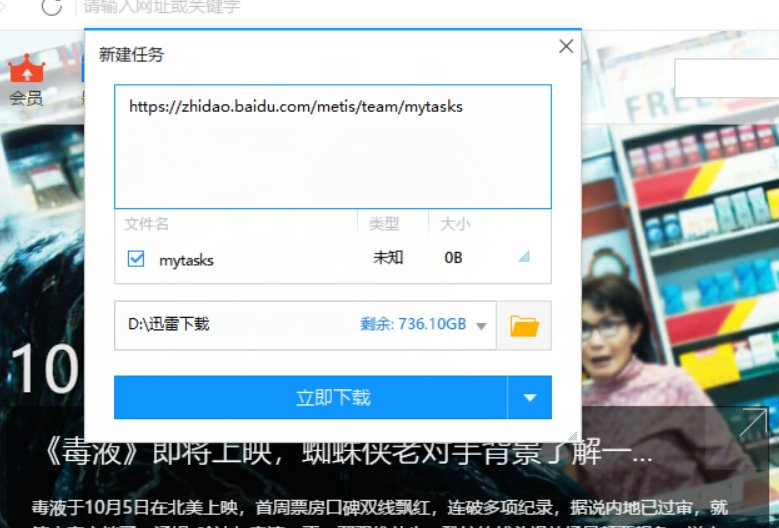Close the 新建任务 dialog
The width and height of the screenshot is (779, 528).
point(566,46)
